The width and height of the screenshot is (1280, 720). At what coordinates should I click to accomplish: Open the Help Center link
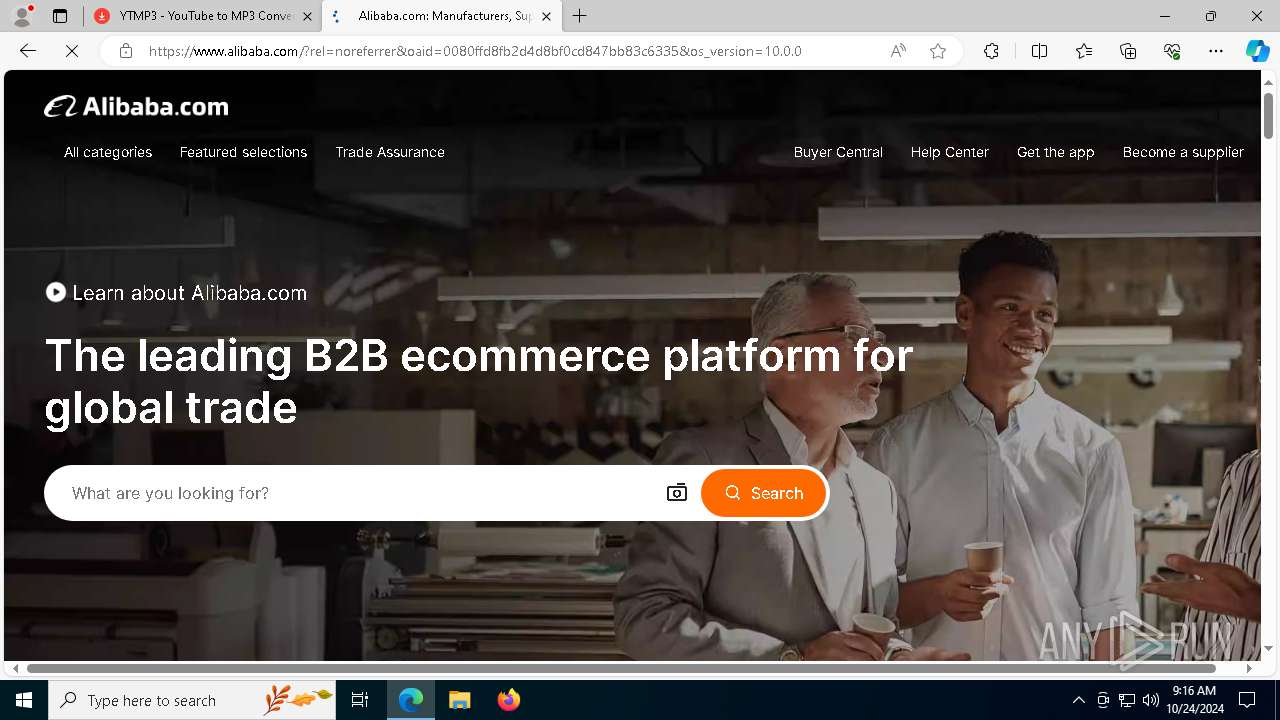(x=949, y=152)
